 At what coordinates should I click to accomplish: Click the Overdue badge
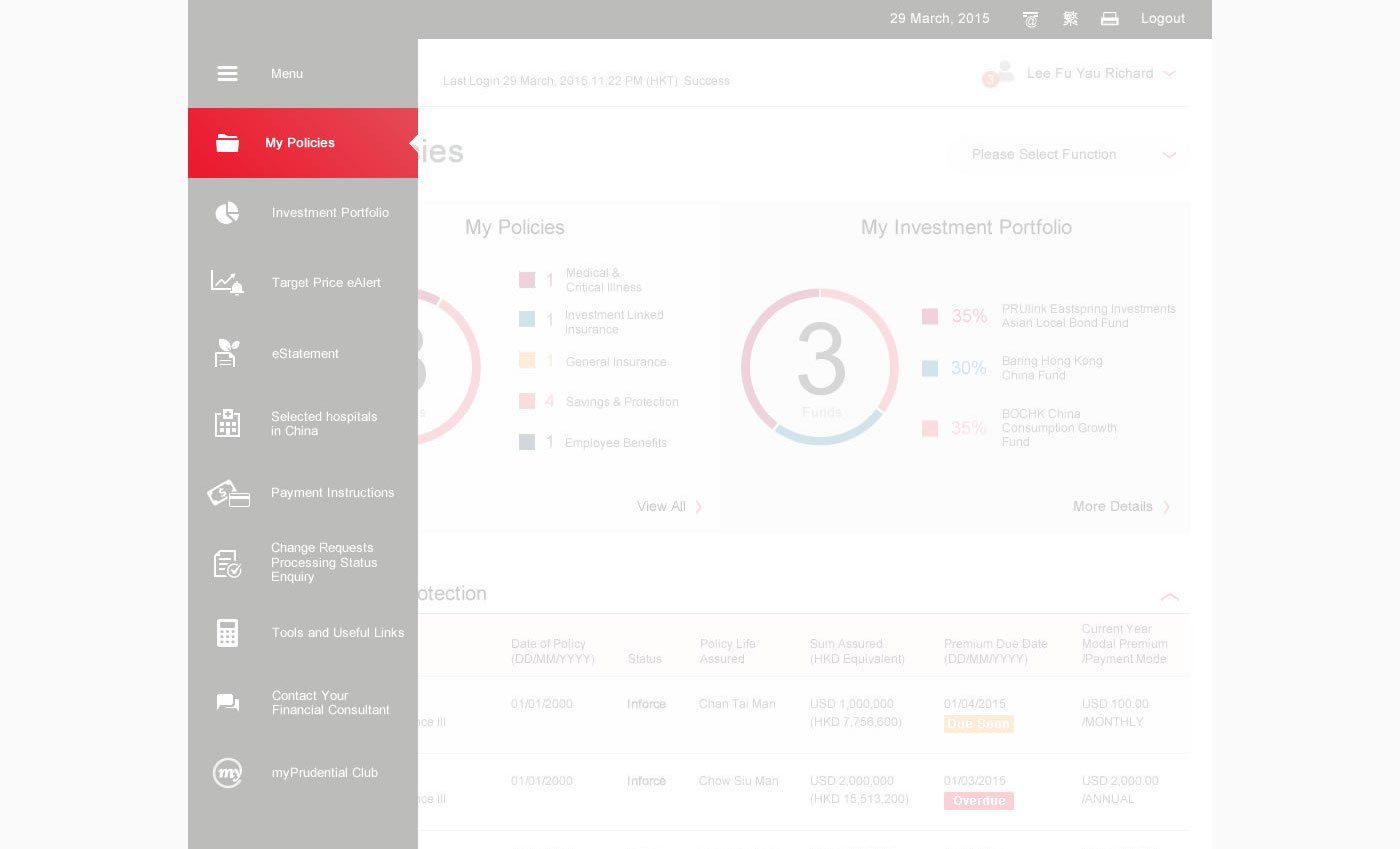pyautogui.click(x=979, y=801)
